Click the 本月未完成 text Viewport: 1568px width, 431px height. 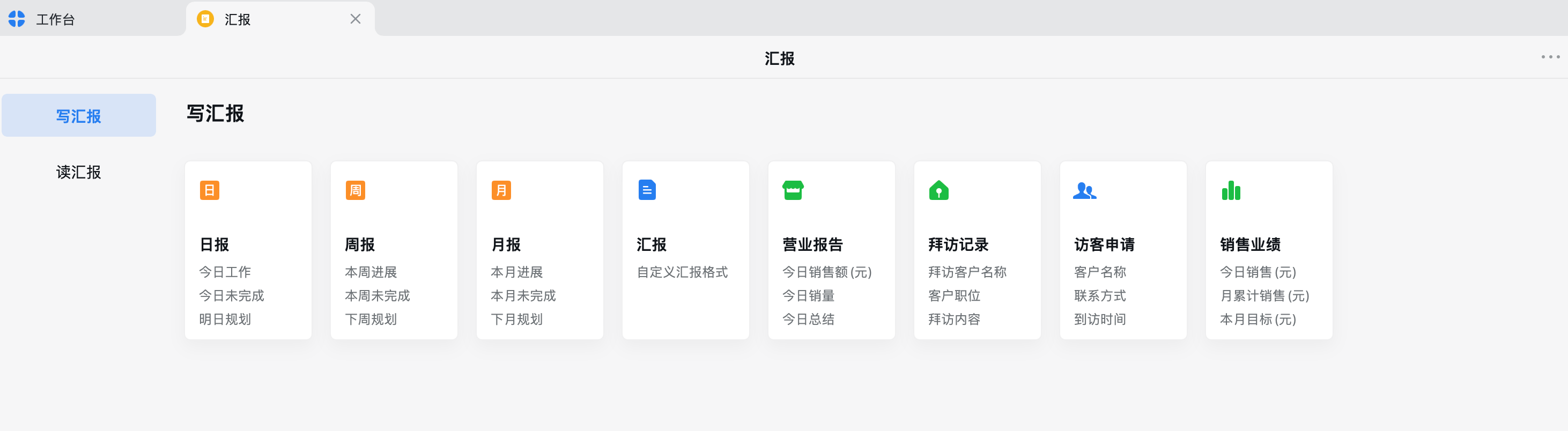click(x=523, y=295)
